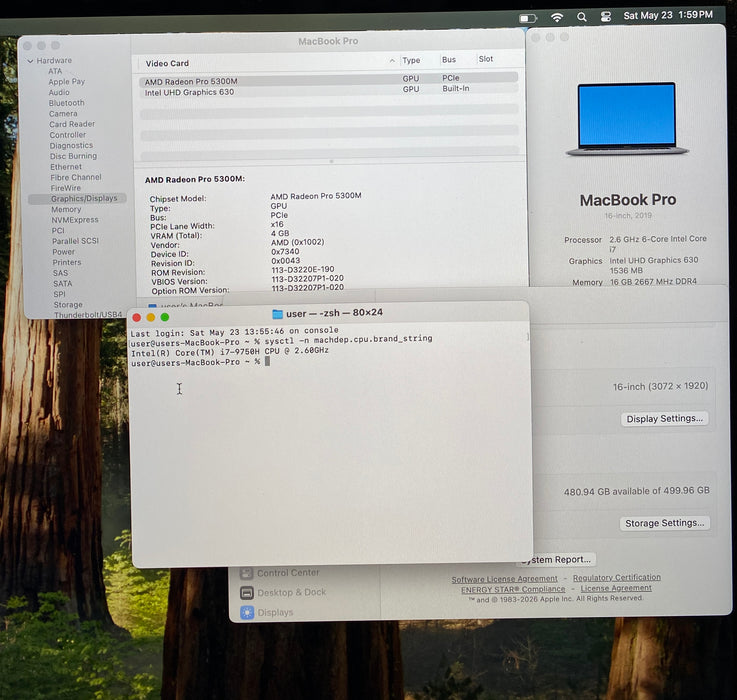Click ROM Revision value 113-D3220E-190

coord(303,269)
